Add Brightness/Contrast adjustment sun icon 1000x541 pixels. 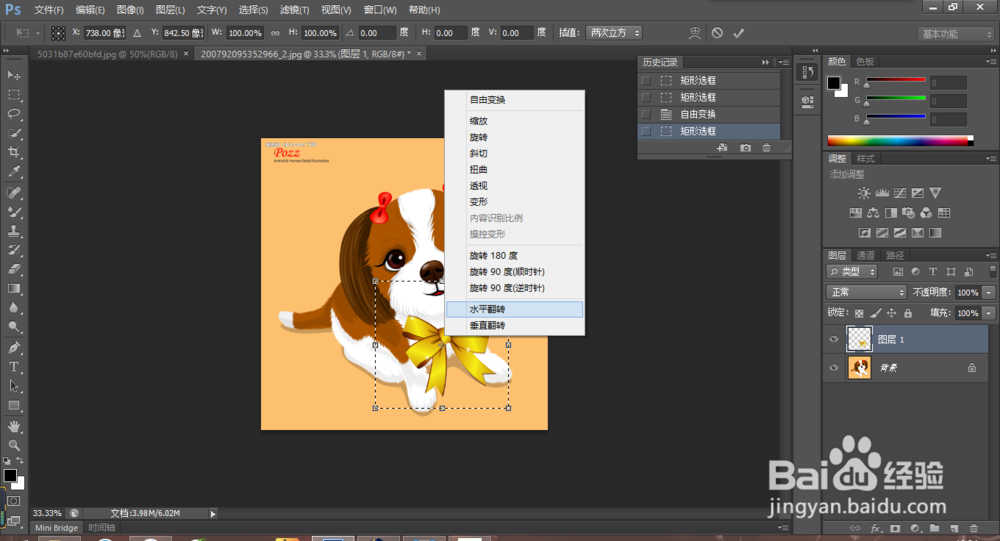(864, 193)
